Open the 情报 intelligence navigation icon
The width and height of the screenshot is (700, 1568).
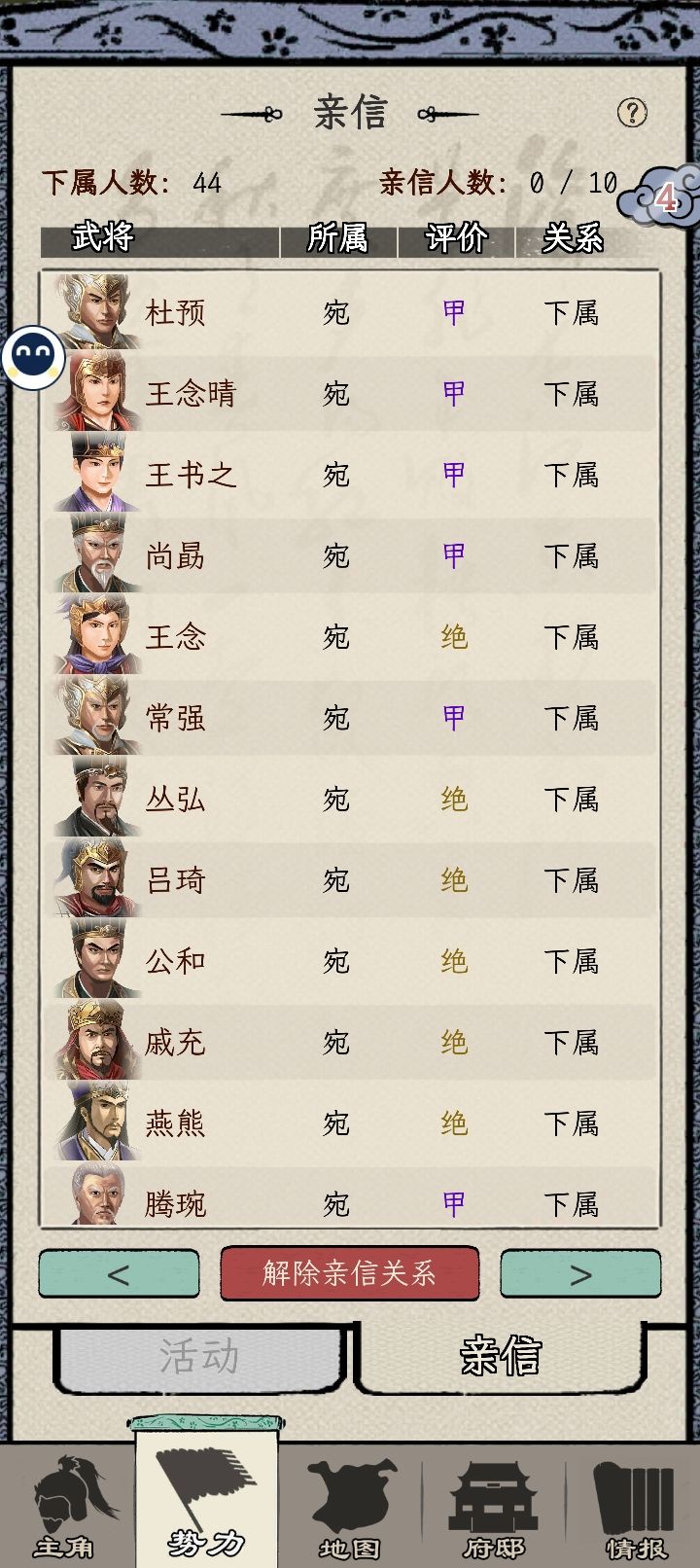635,1508
